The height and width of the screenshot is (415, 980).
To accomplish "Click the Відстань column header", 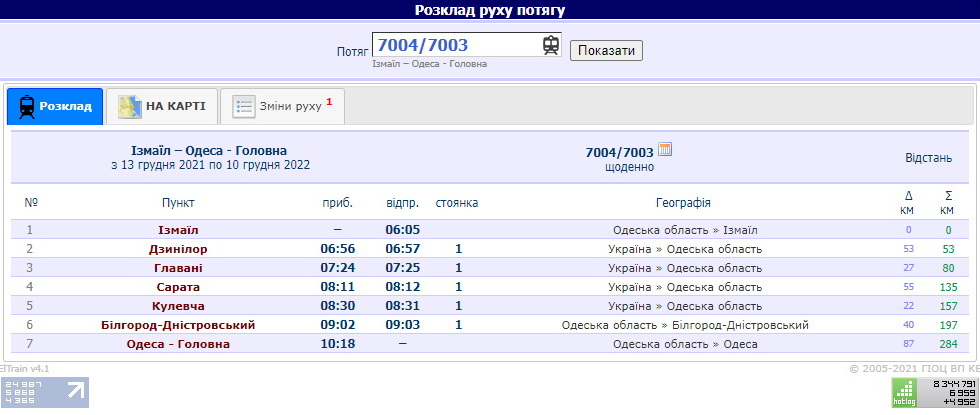I will 929,158.
